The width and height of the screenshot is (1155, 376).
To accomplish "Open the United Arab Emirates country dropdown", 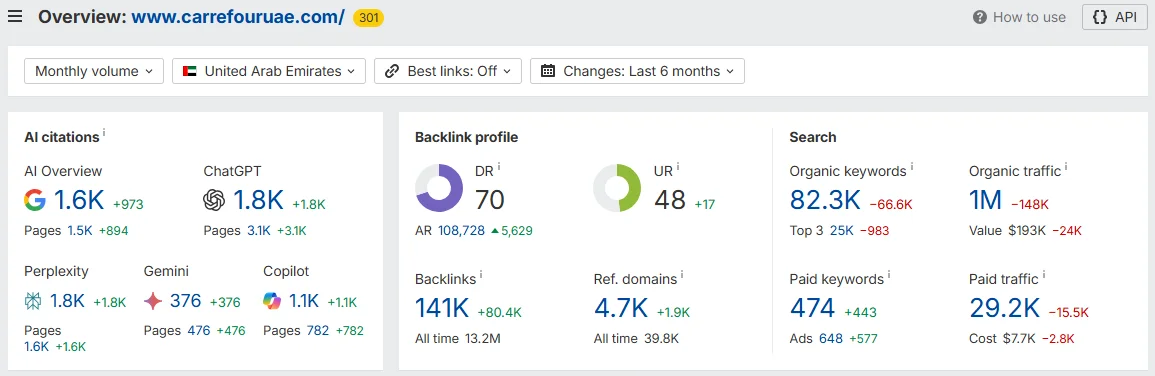I will coord(269,72).
